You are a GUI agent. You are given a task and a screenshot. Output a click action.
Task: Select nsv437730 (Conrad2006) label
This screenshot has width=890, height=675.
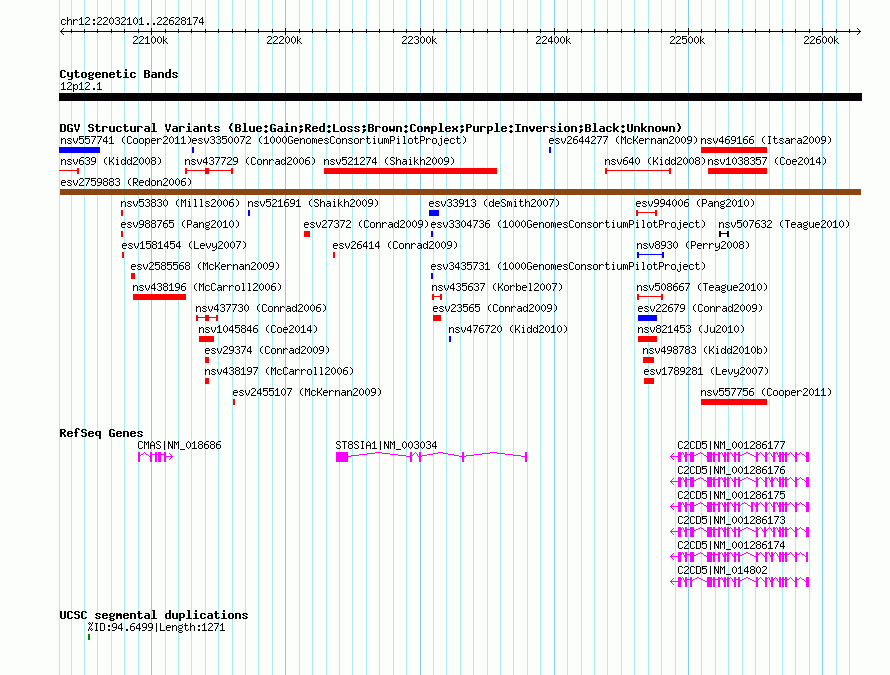click(x=261, y=308)
